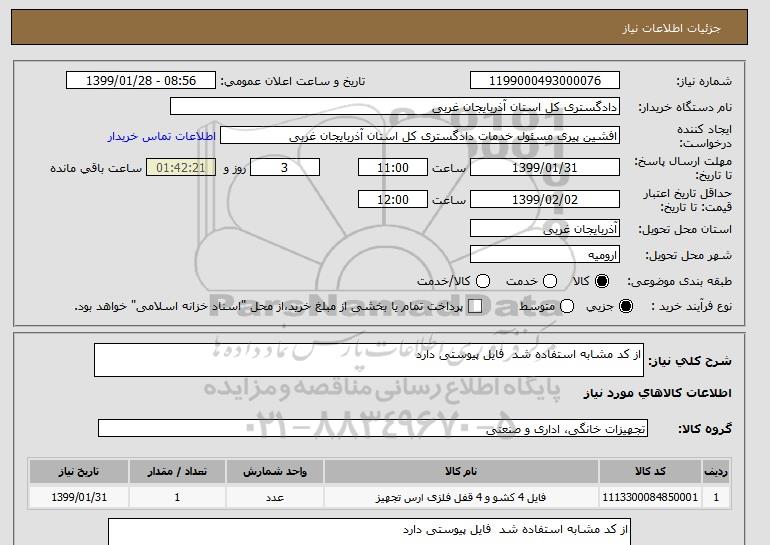
Task: Click the گروه کالا label
Action: pyautogui.click(x=705, y=429)
